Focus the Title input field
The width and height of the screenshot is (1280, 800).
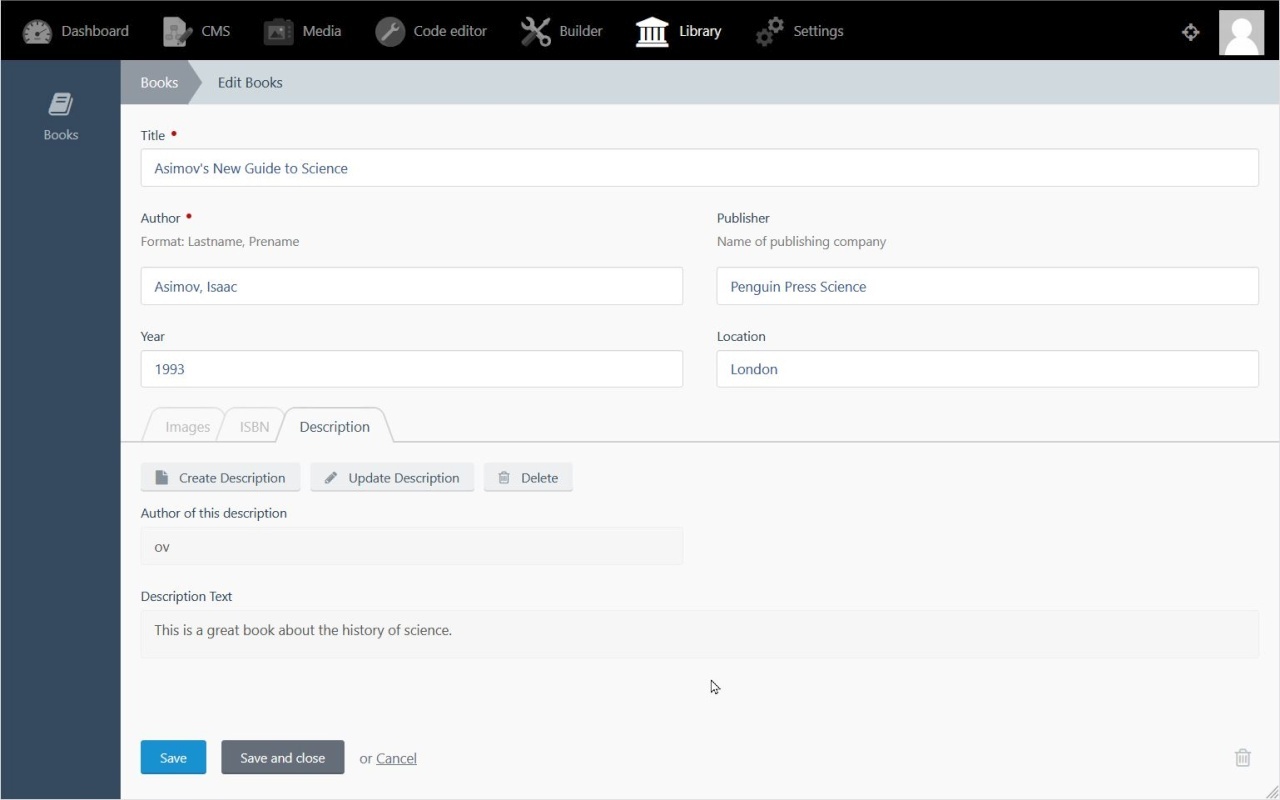699,168
